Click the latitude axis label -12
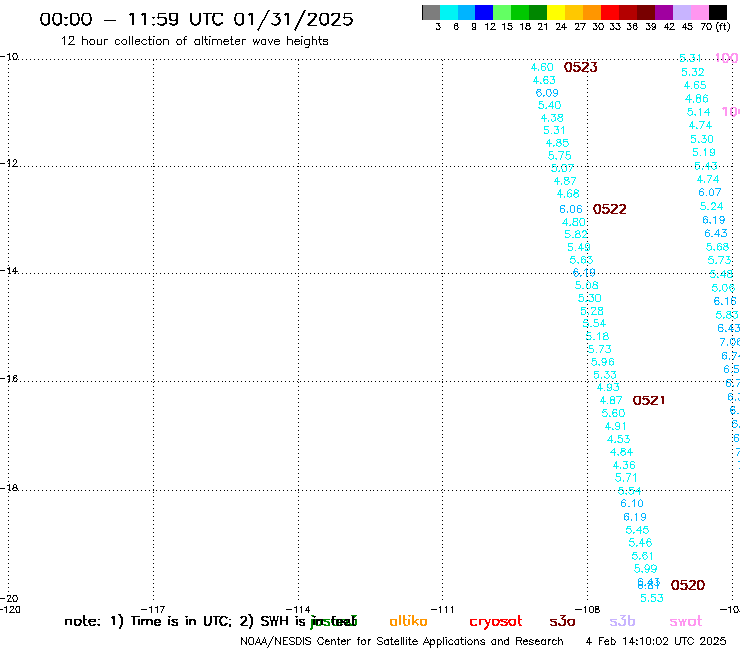 pos(9,163)
